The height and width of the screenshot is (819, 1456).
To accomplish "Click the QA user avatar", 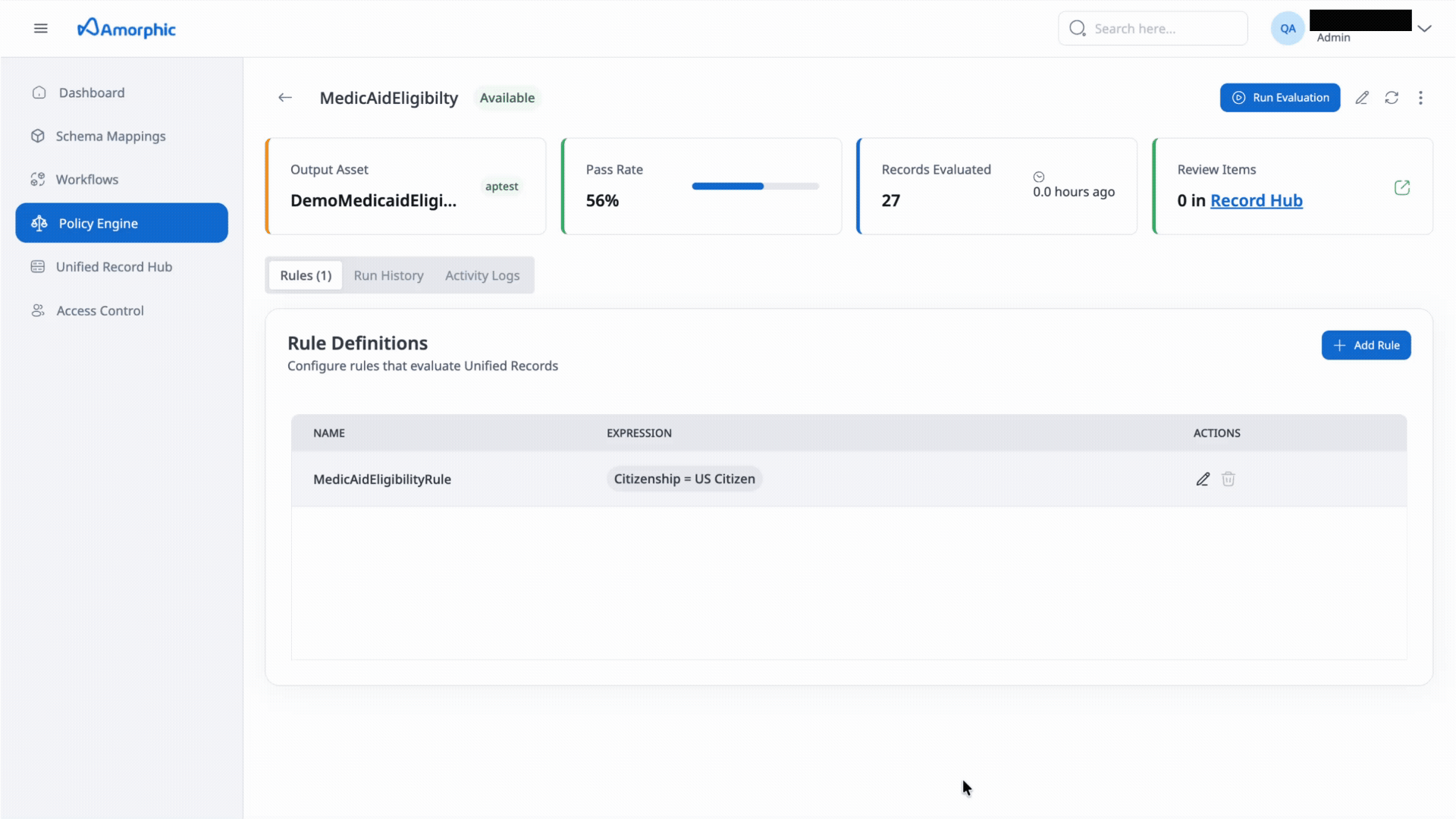I will pyautogui.click(x=1287, y=29).
